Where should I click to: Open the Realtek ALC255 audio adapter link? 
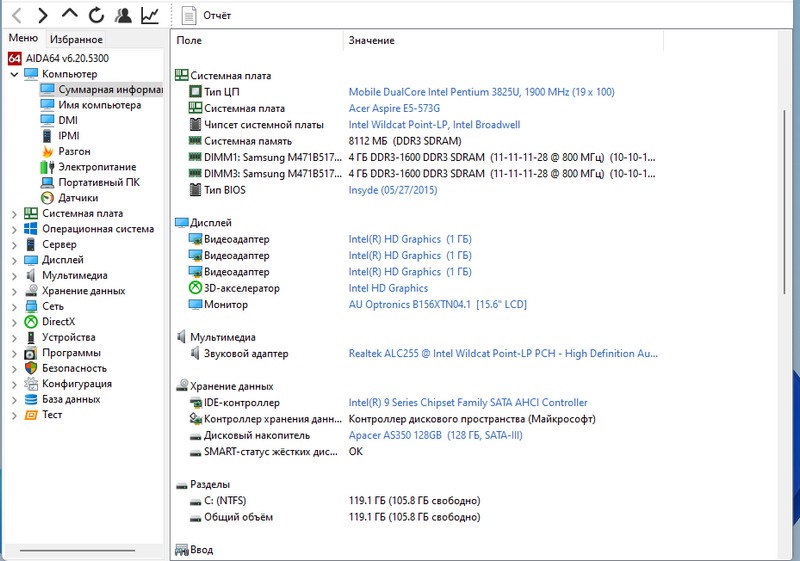click(x=503, y=354)
